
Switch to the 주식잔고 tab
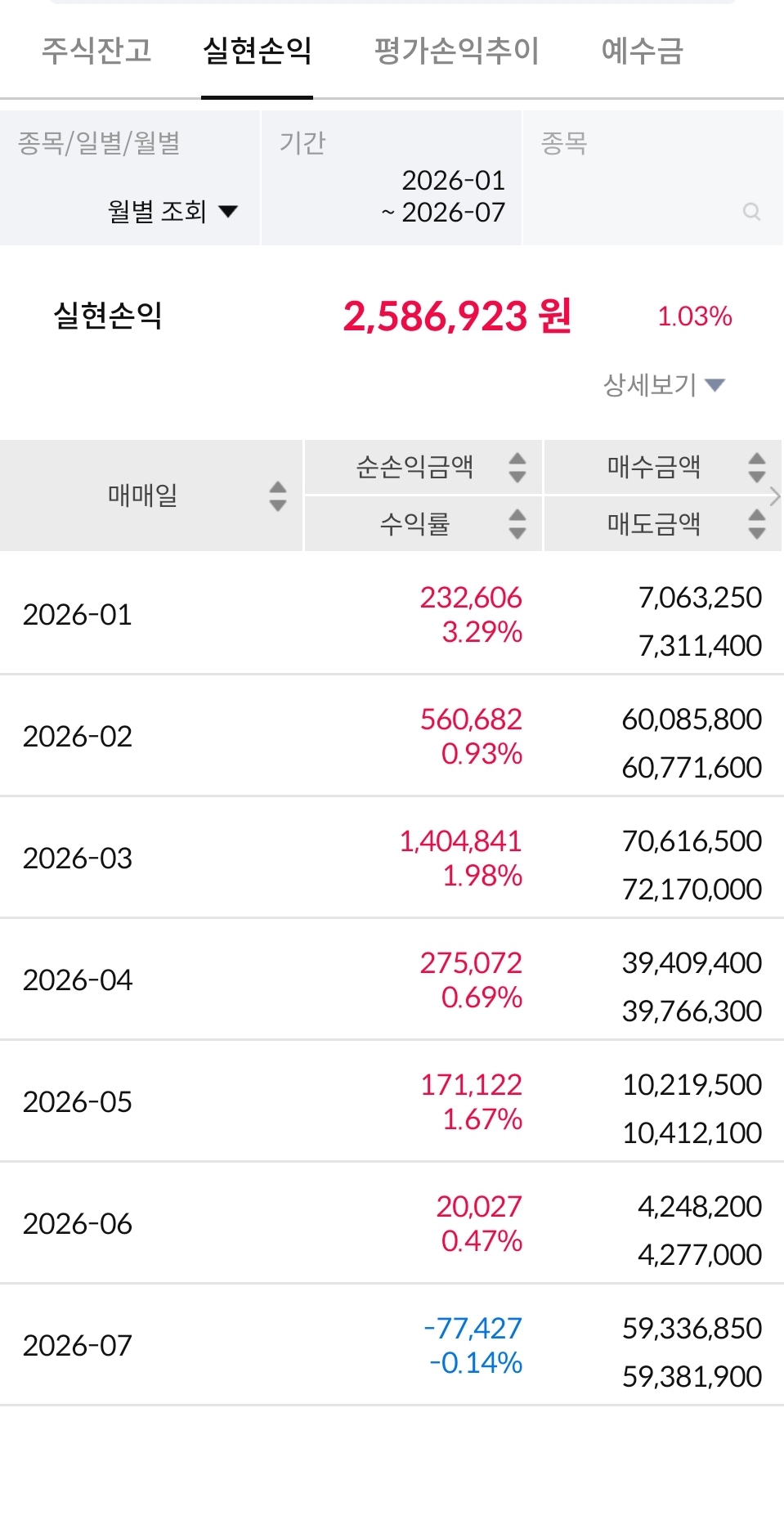pyautogui.click(x=96, y=51)
